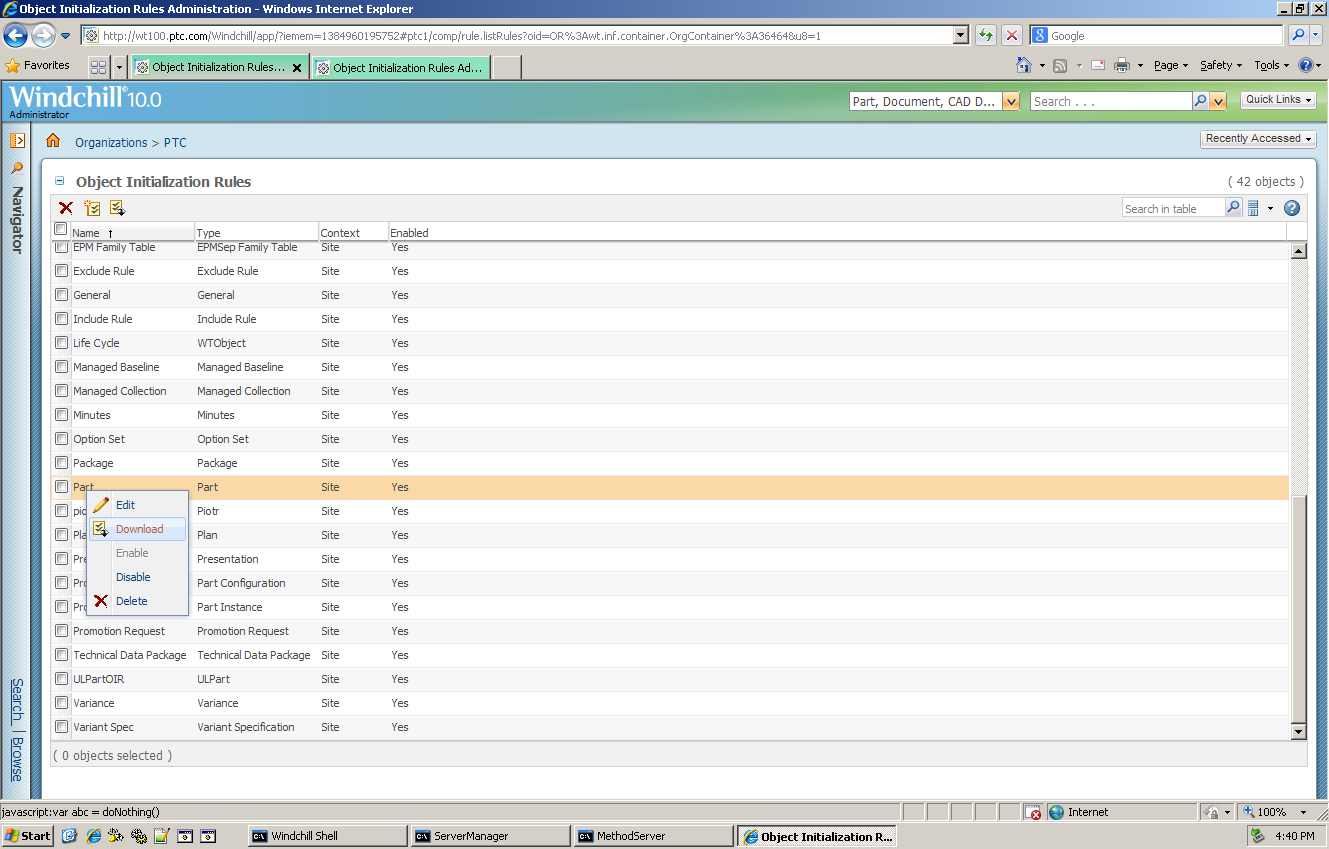
Task: Check the Life Cycle row checkbox
Action: pos(61,343)
